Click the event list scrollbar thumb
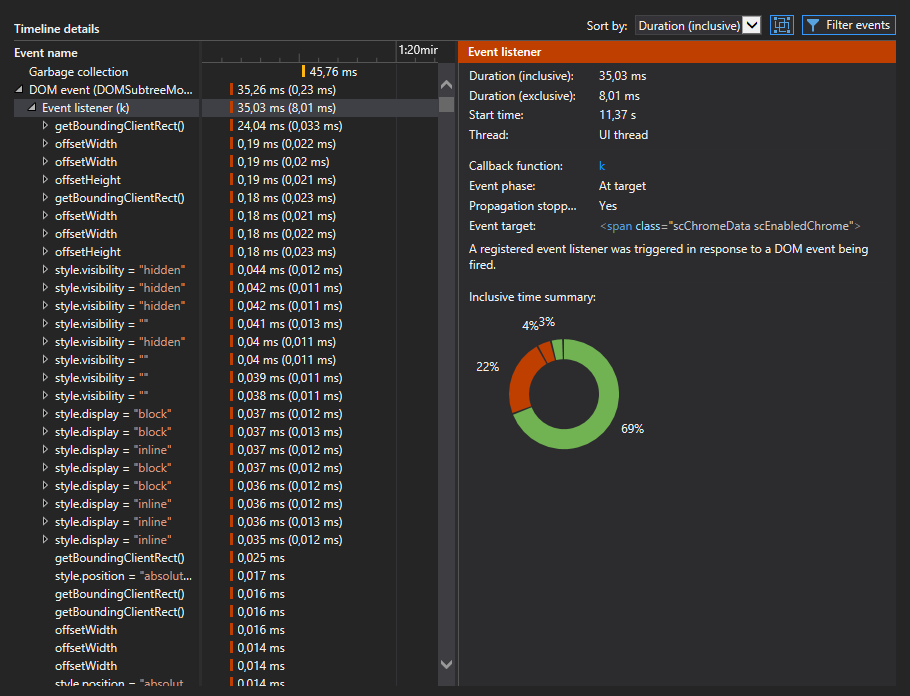Viewport: 910px width, 696px height. pos(446,104)
